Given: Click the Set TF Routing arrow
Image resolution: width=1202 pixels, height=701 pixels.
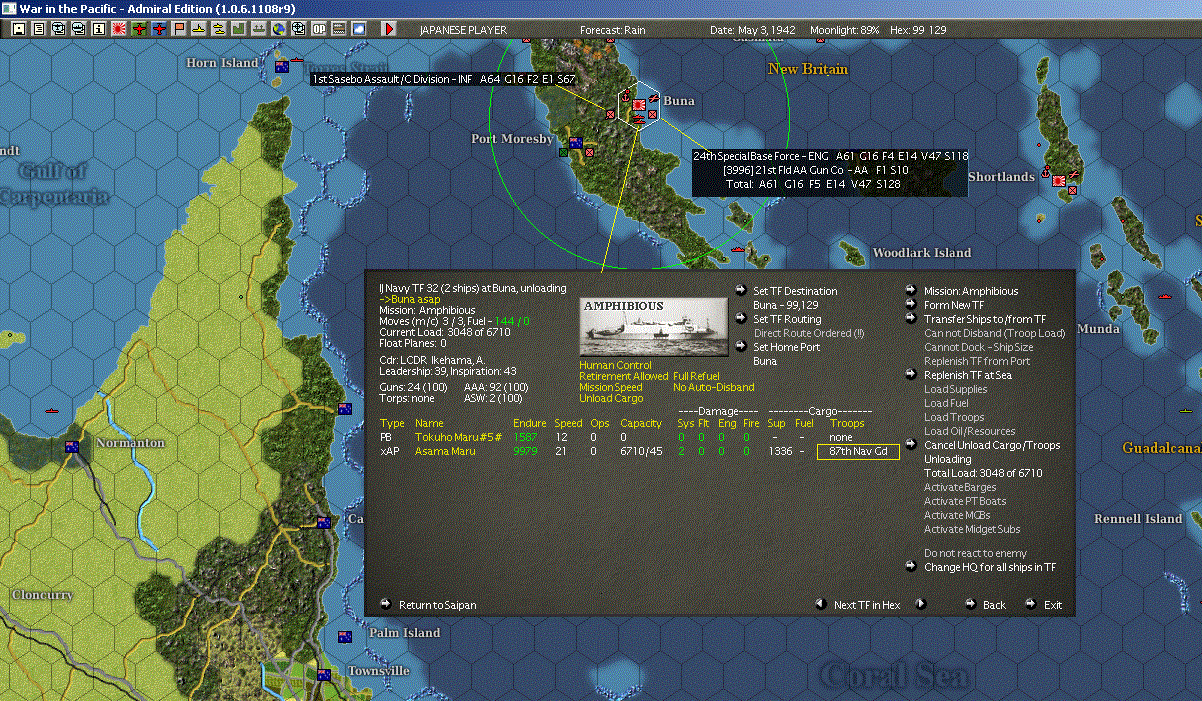Looking at the screenshot, I should pos(740,318).
